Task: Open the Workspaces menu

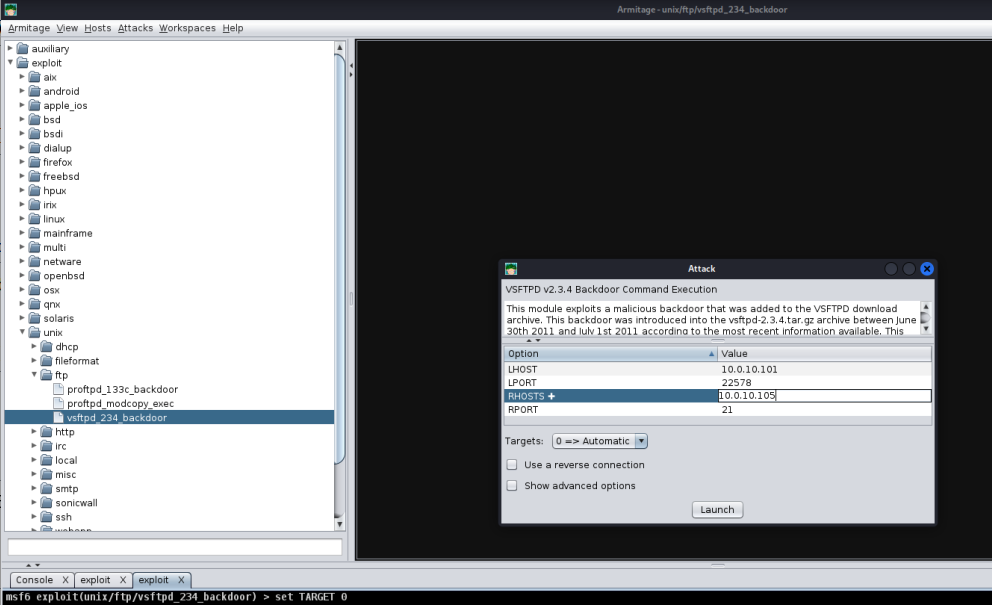Action: pyautogui.click(x=187, y=28)
